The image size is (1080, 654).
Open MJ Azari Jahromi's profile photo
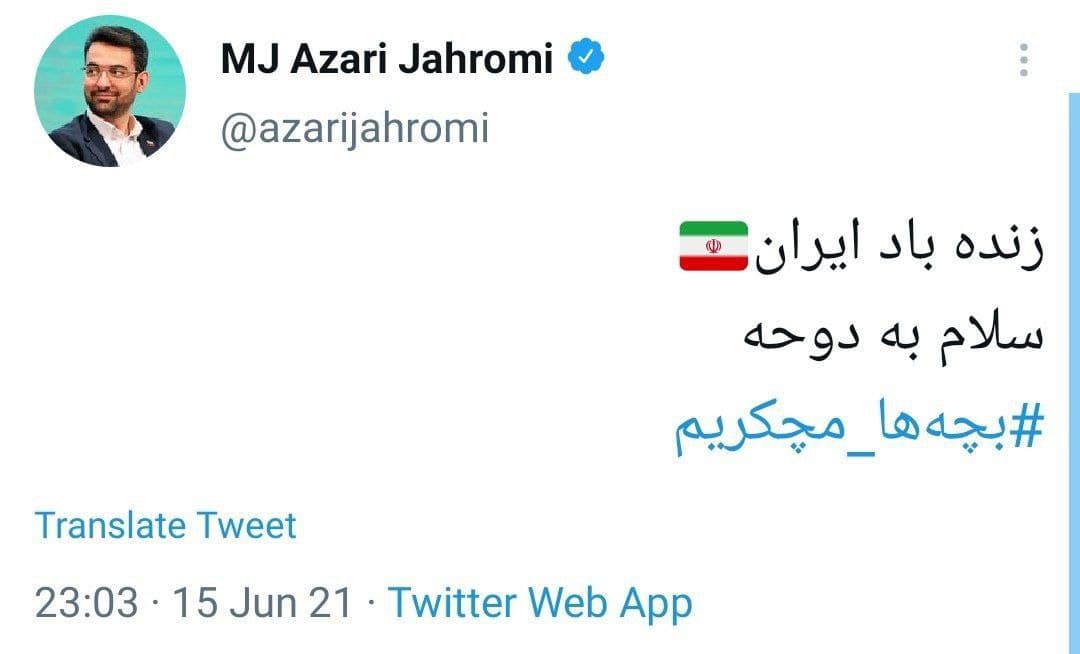pos(110,92)
